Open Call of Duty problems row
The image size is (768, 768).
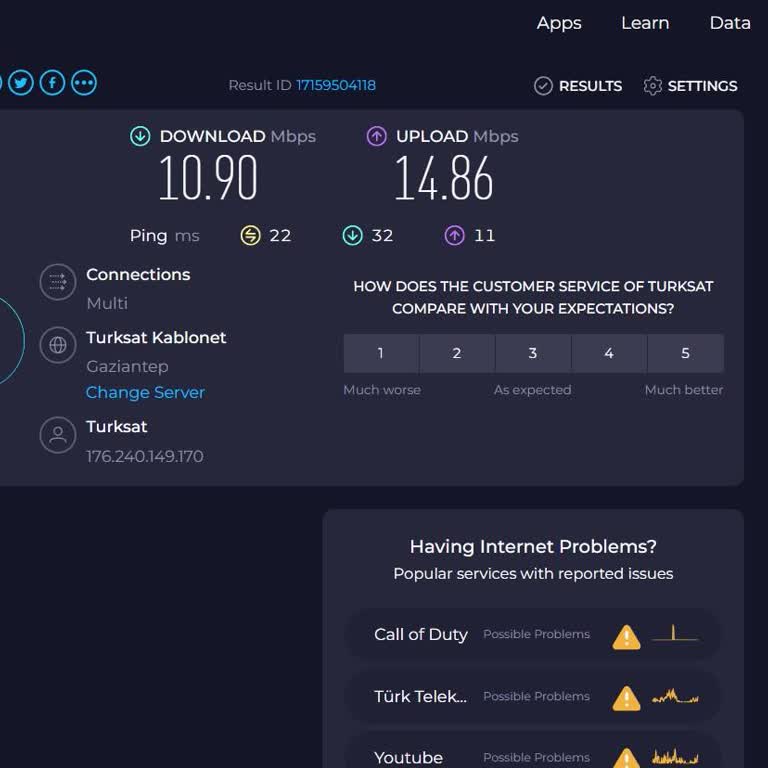(x=533, y=635)
